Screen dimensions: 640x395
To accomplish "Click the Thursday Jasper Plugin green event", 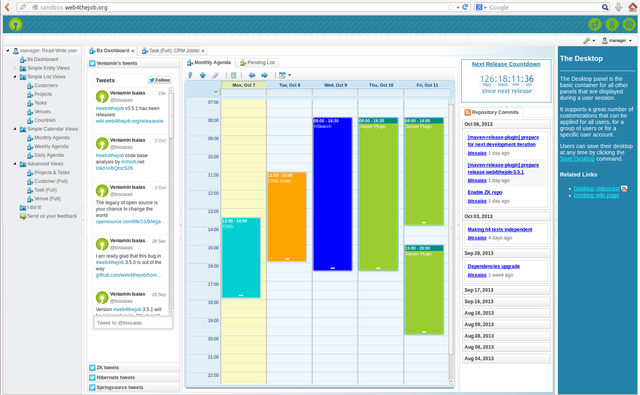I will [x=378, y=194].
